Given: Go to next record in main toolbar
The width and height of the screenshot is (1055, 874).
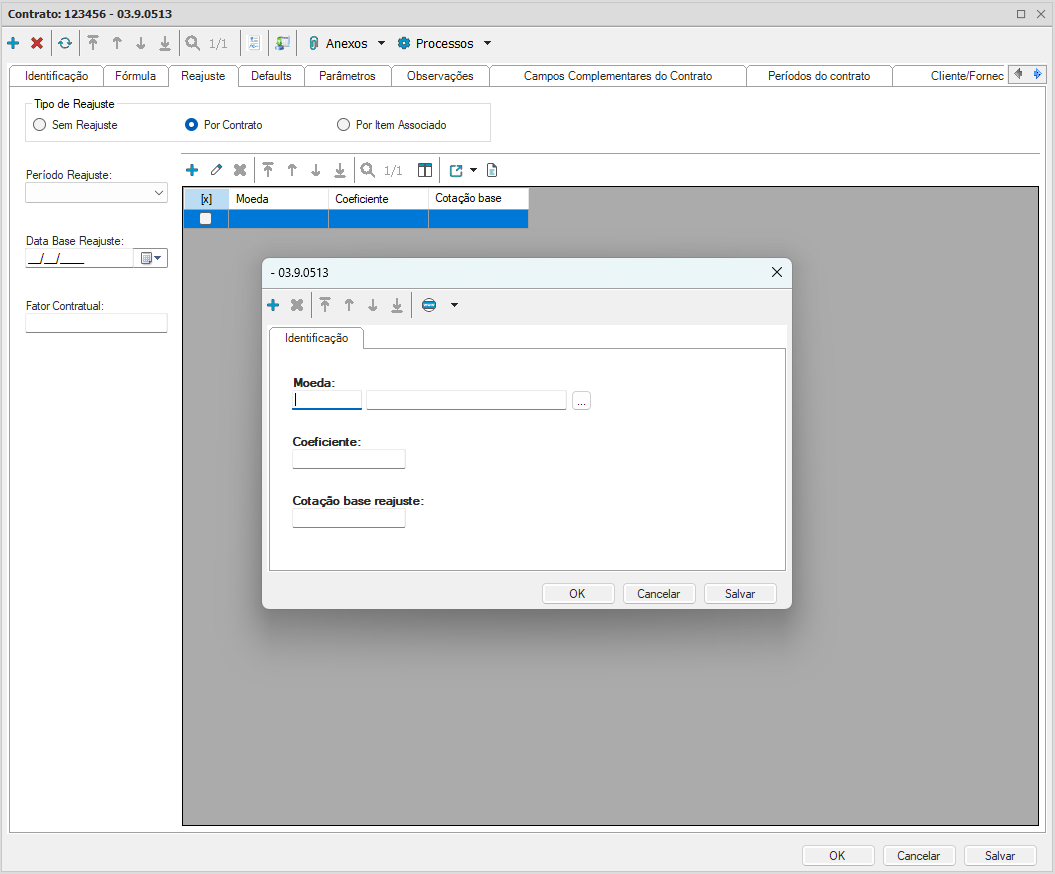Looking at the screenshot, I should pyautogui.click(x=141, y=43).
